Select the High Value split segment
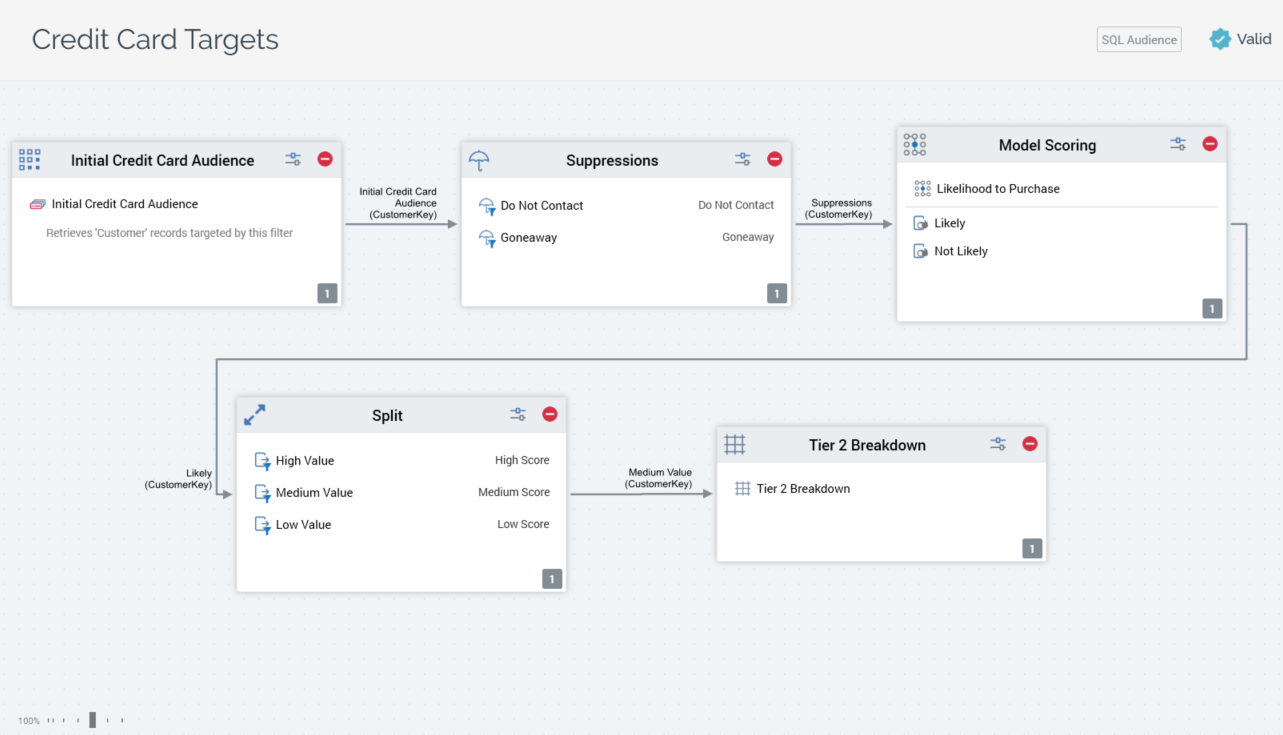The width and height of the screenshot is (1283, 735). pyautogui.click(x=305, y=461)
